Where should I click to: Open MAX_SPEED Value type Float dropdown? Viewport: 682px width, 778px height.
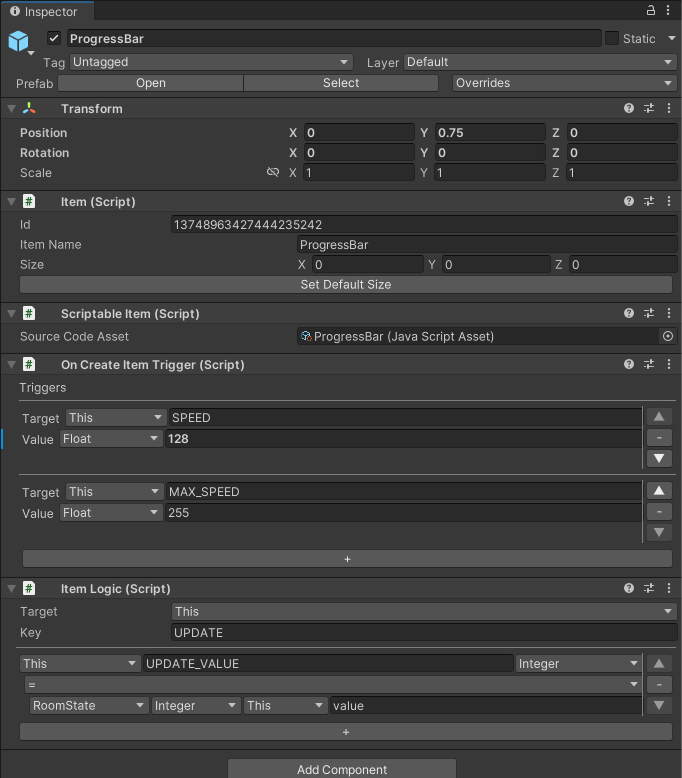(111, 513)
